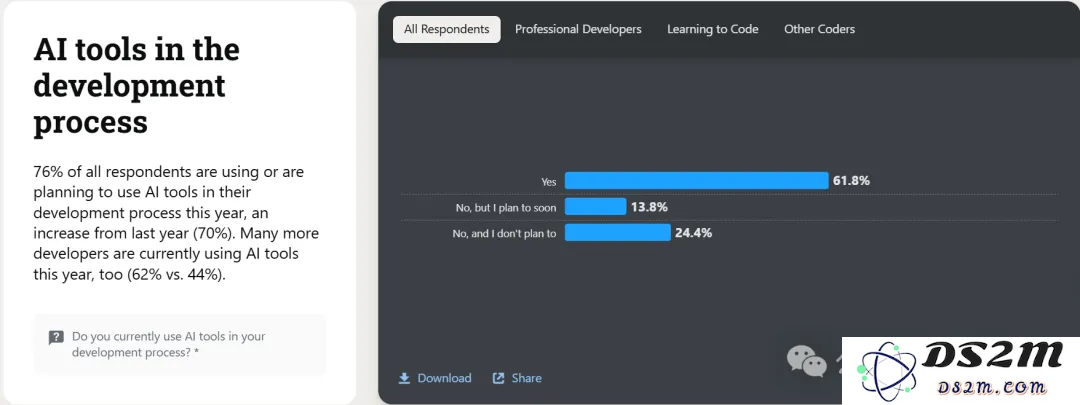The width and height of the screenshot is (1080, 405).
Task: Show the Other Coders tab
Action: click(819, 29)
